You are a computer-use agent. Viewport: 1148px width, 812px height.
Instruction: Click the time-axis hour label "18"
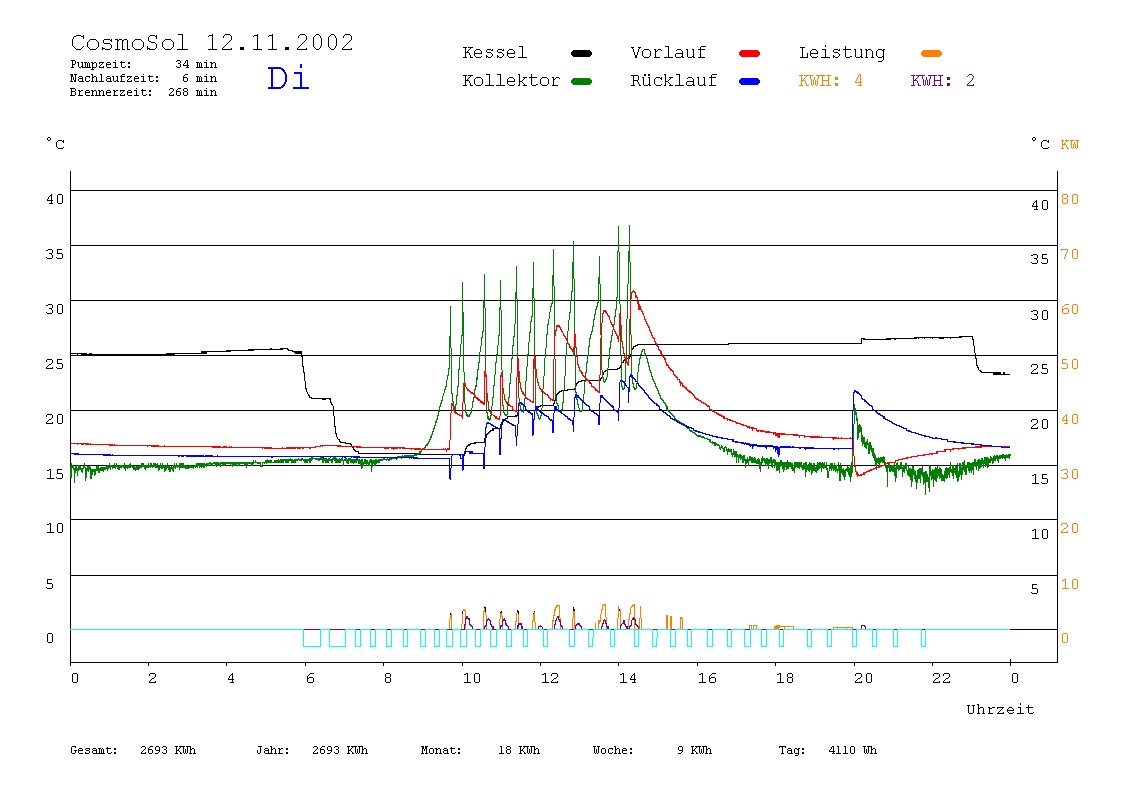785,678
